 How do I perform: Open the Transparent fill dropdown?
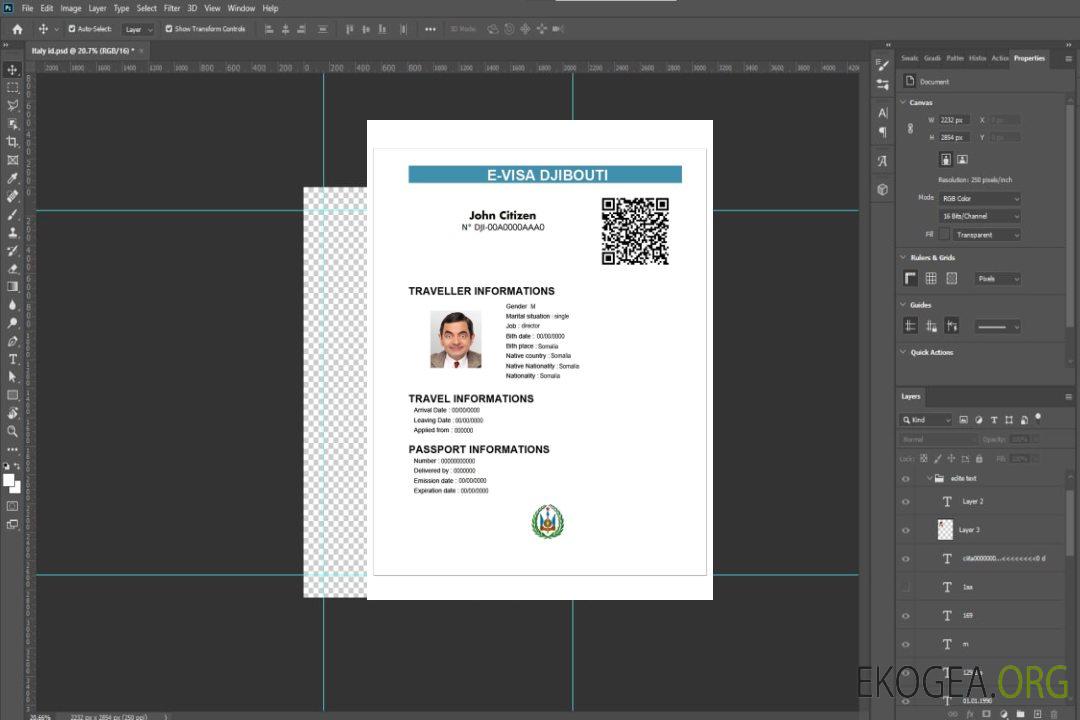(x=986, y=235)
